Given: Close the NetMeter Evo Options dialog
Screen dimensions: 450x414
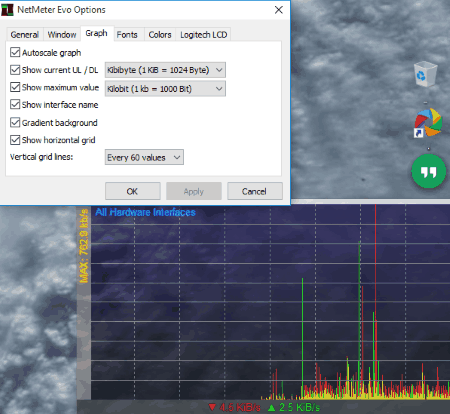Looking at the screenshot, I should coord(279,10).
